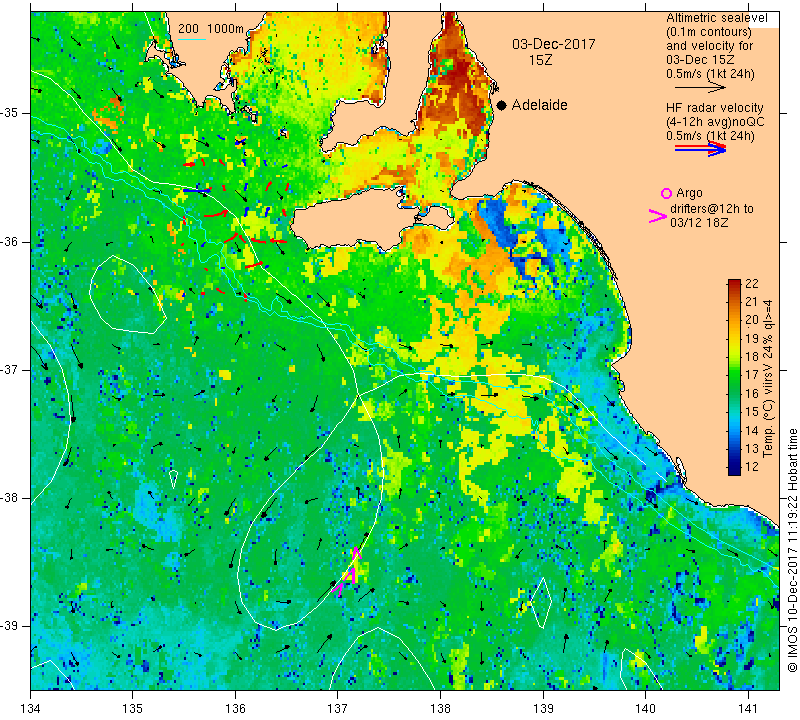Click the '(0.1m contours)' legend line
Screen dimensions: 800x720
point(709,32)
